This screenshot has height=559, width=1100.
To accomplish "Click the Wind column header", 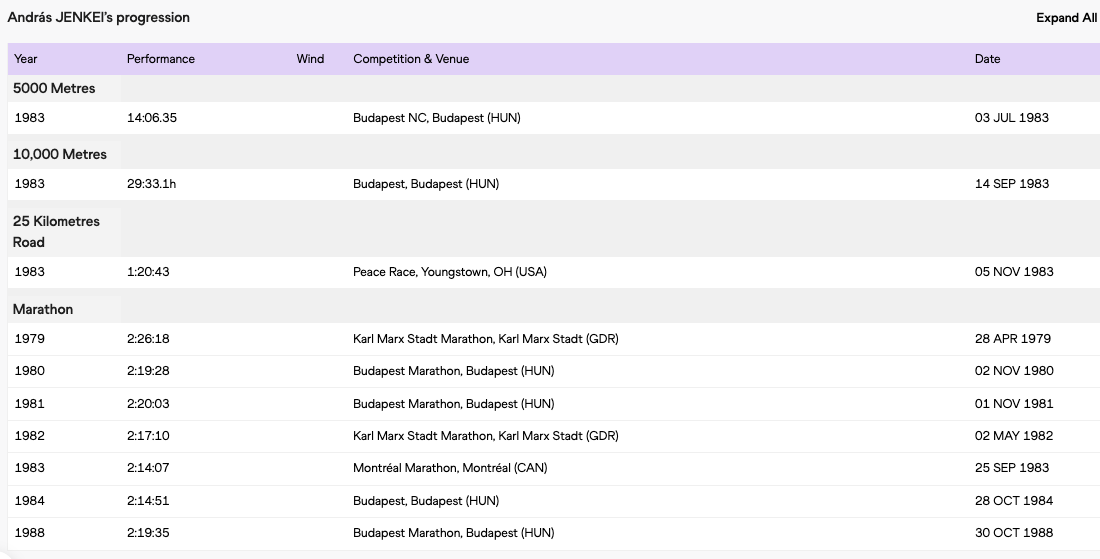I will tap(310, 59).
